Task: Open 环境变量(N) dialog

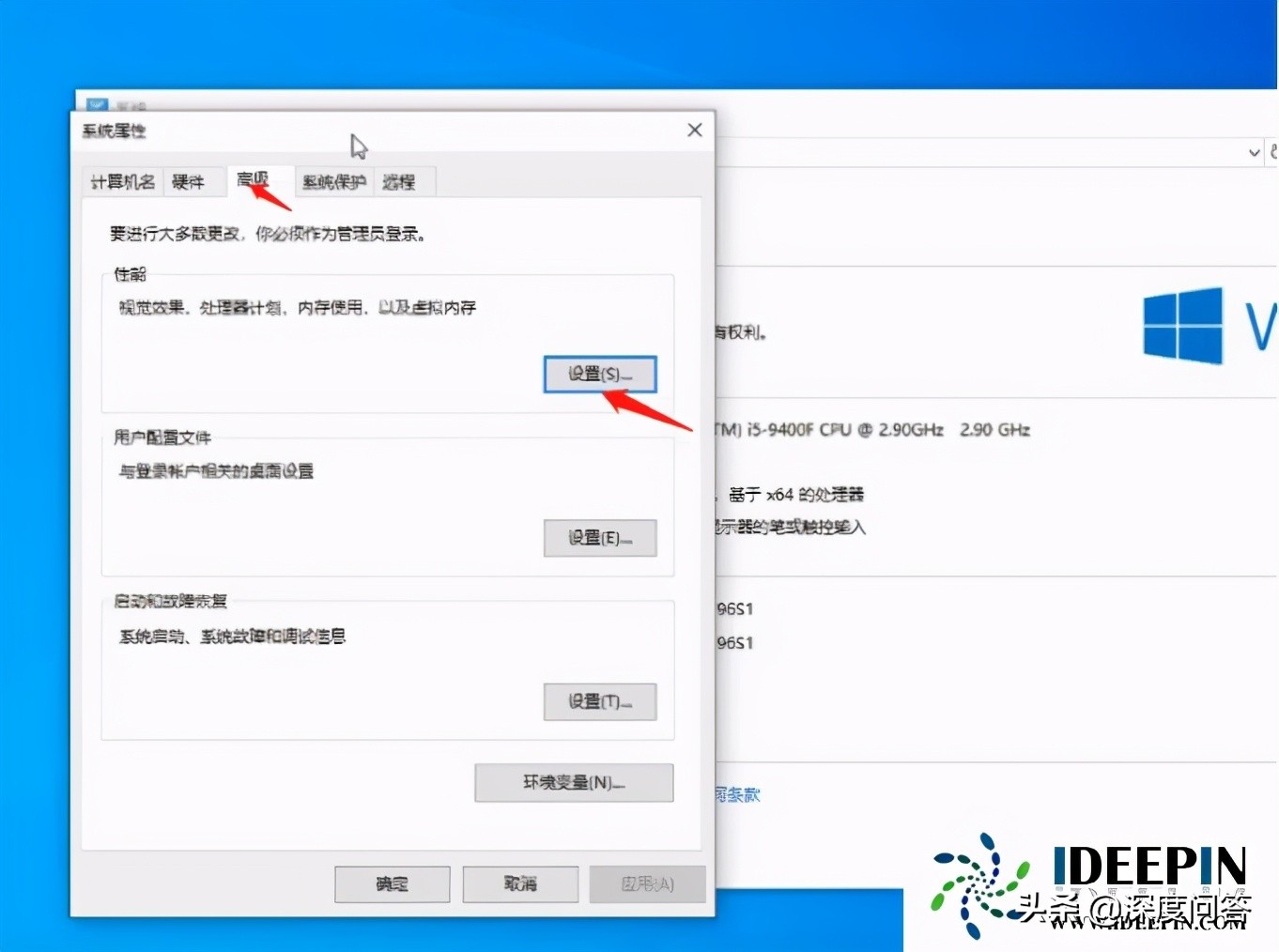Action: (574, 782)
